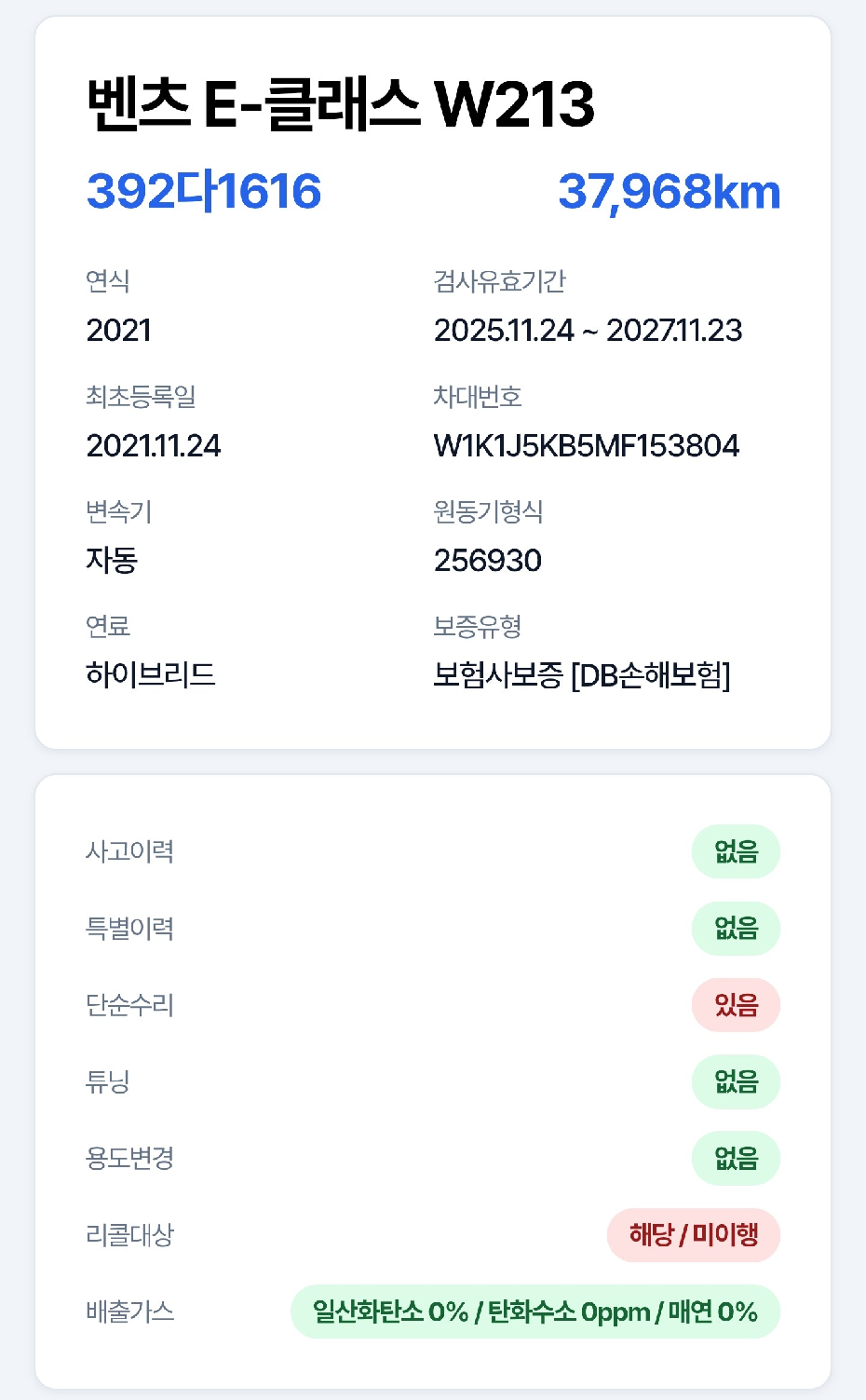Select the license plate 392다1616
Image resolution: width=866 pixels, height=1400 pixels.
coord(203,191)
